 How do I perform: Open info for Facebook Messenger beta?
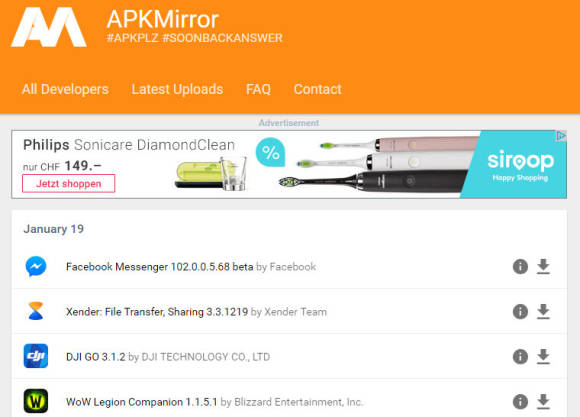520,266
